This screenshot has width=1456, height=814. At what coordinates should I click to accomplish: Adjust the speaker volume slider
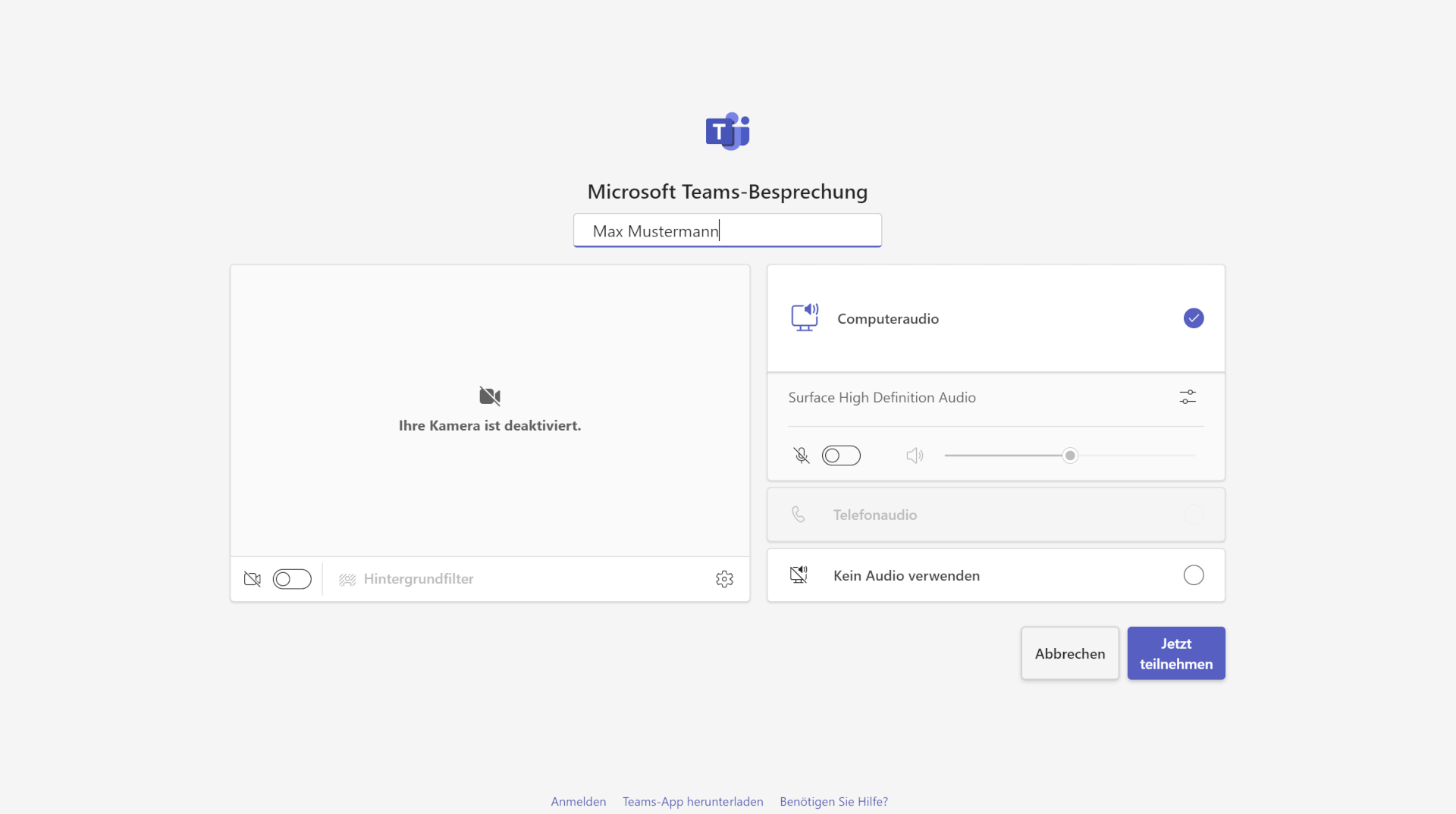[x=1069, y=455]
